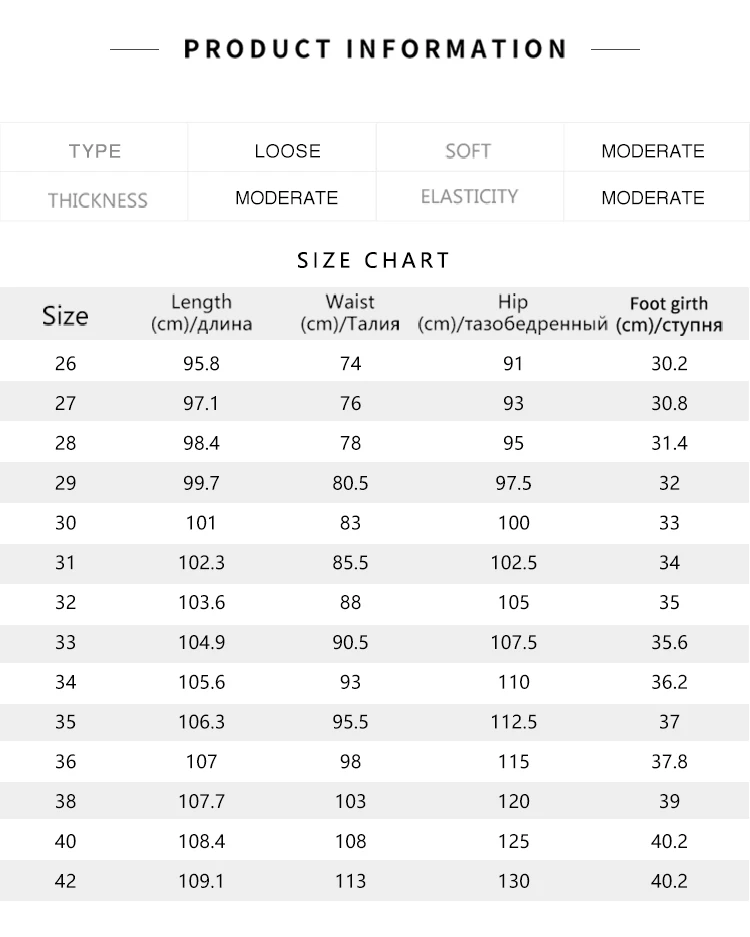This screenshot has height=937, width=750.
Task: Click the Length (cm) column header
Action: (201, 313)
